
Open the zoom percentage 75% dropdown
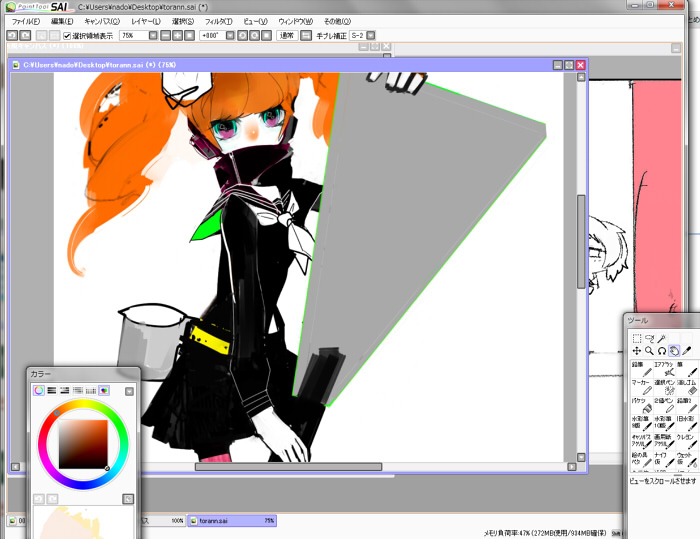[x=153, y=35]
